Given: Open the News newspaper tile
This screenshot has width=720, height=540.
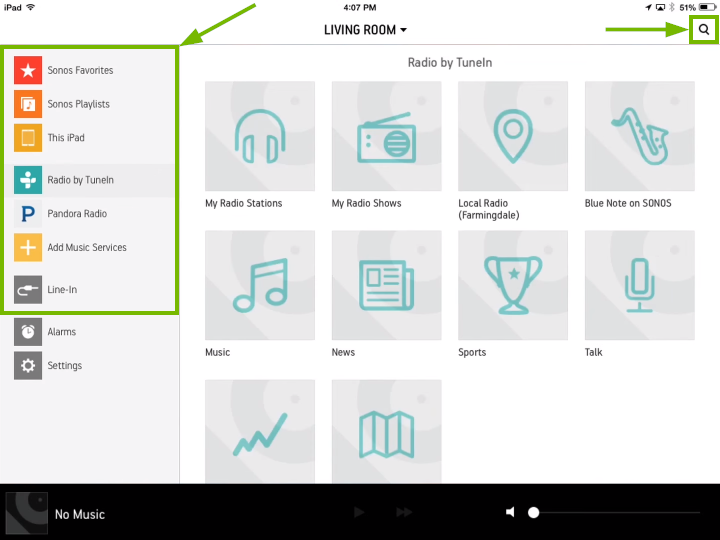Looking at the screenshot, I should click(387, 285).
